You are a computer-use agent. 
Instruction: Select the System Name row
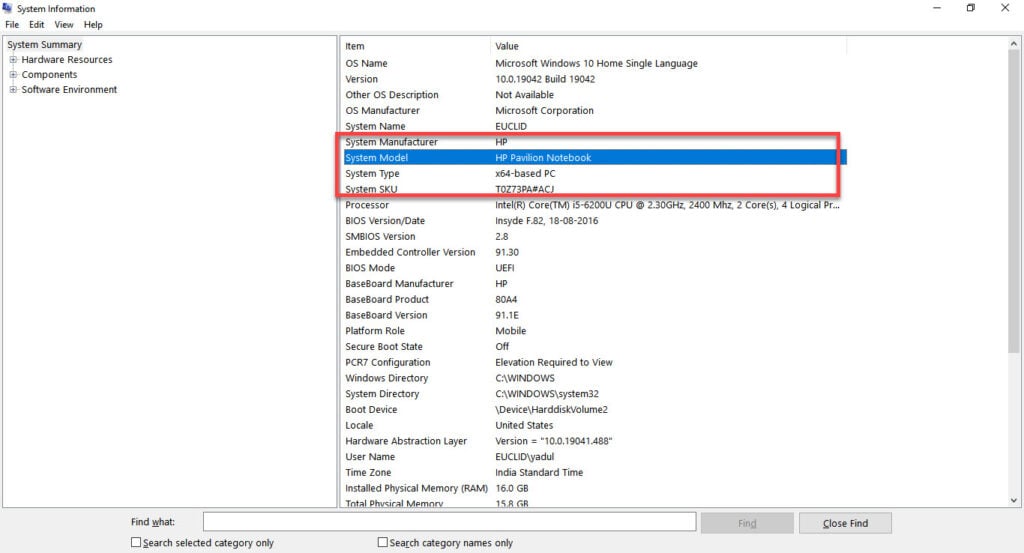pos(595,126)
